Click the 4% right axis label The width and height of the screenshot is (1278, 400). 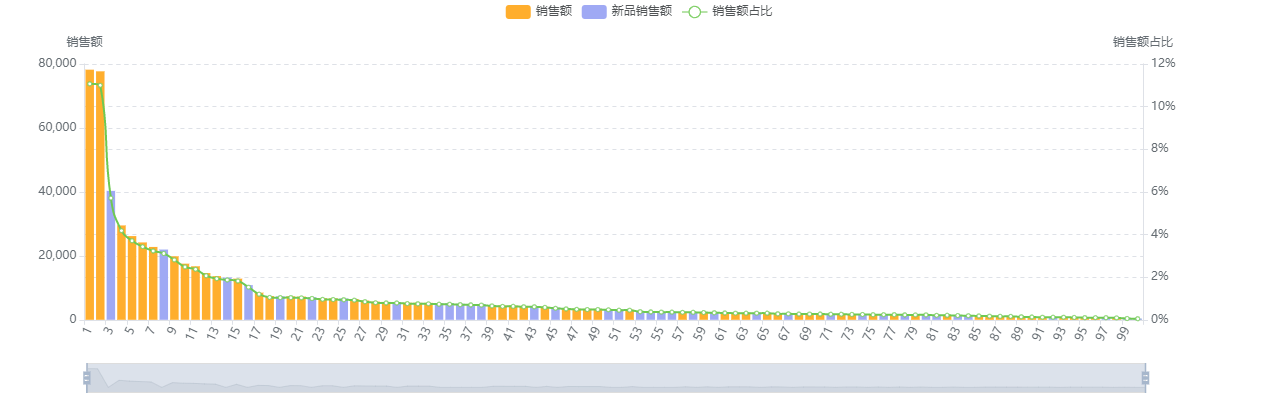1160,234
